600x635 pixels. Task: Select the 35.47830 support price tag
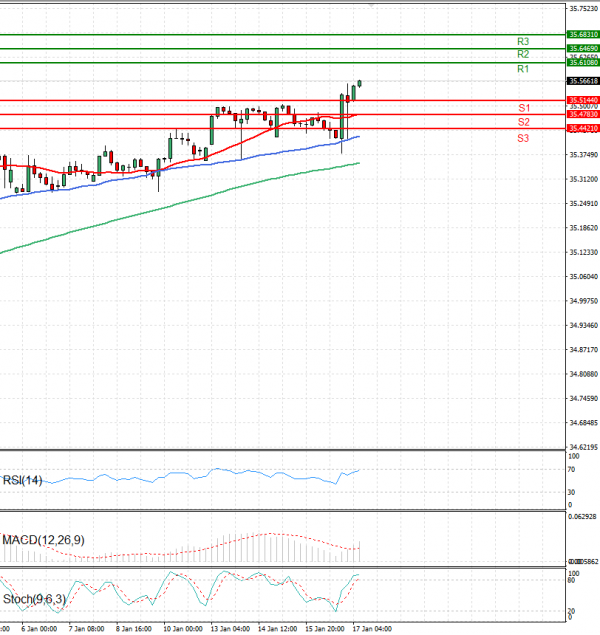tap(583, 115)
